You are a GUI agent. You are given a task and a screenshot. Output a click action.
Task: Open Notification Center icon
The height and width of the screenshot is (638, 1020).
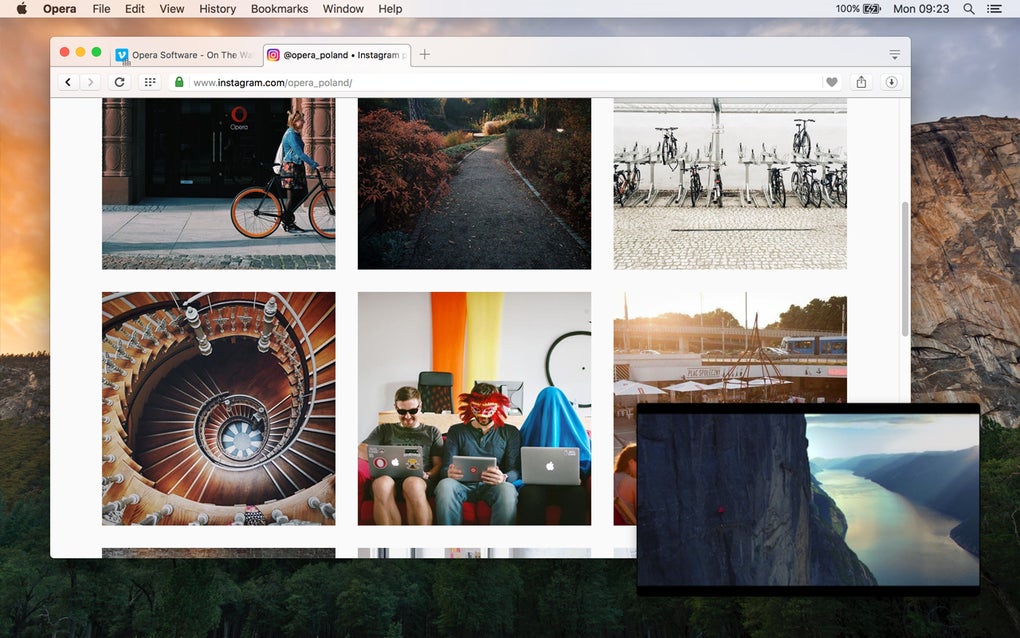pyautogui.click(x=994, y=8)
